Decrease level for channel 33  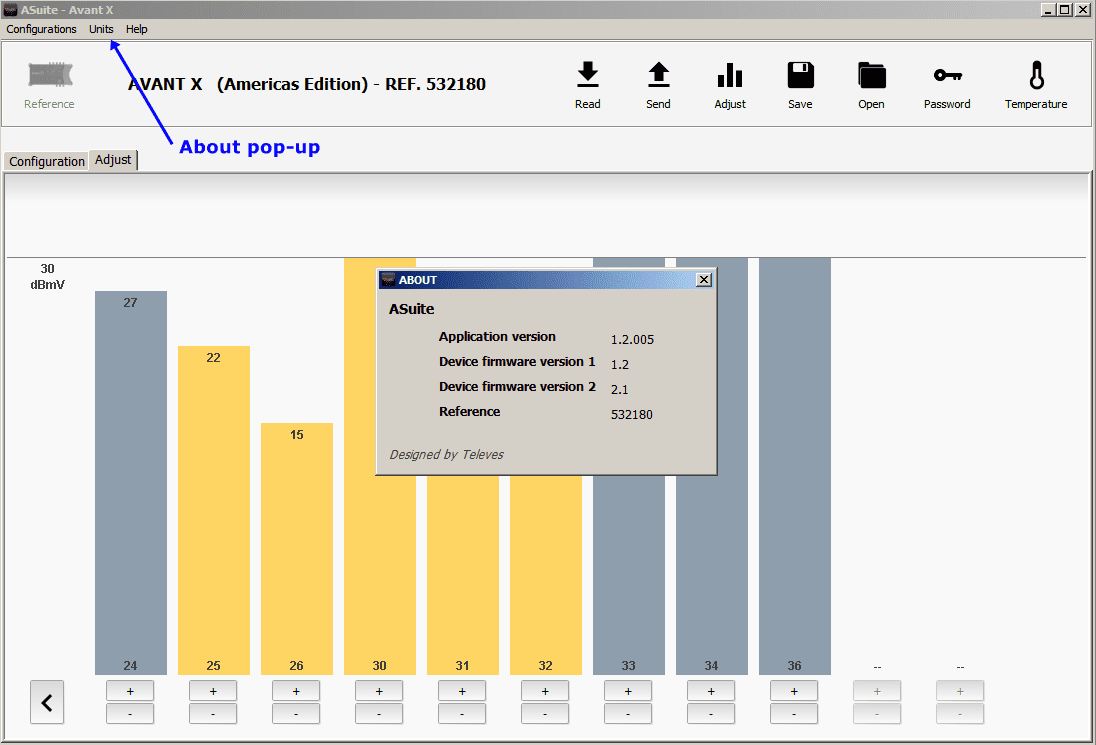coord(628,714)
